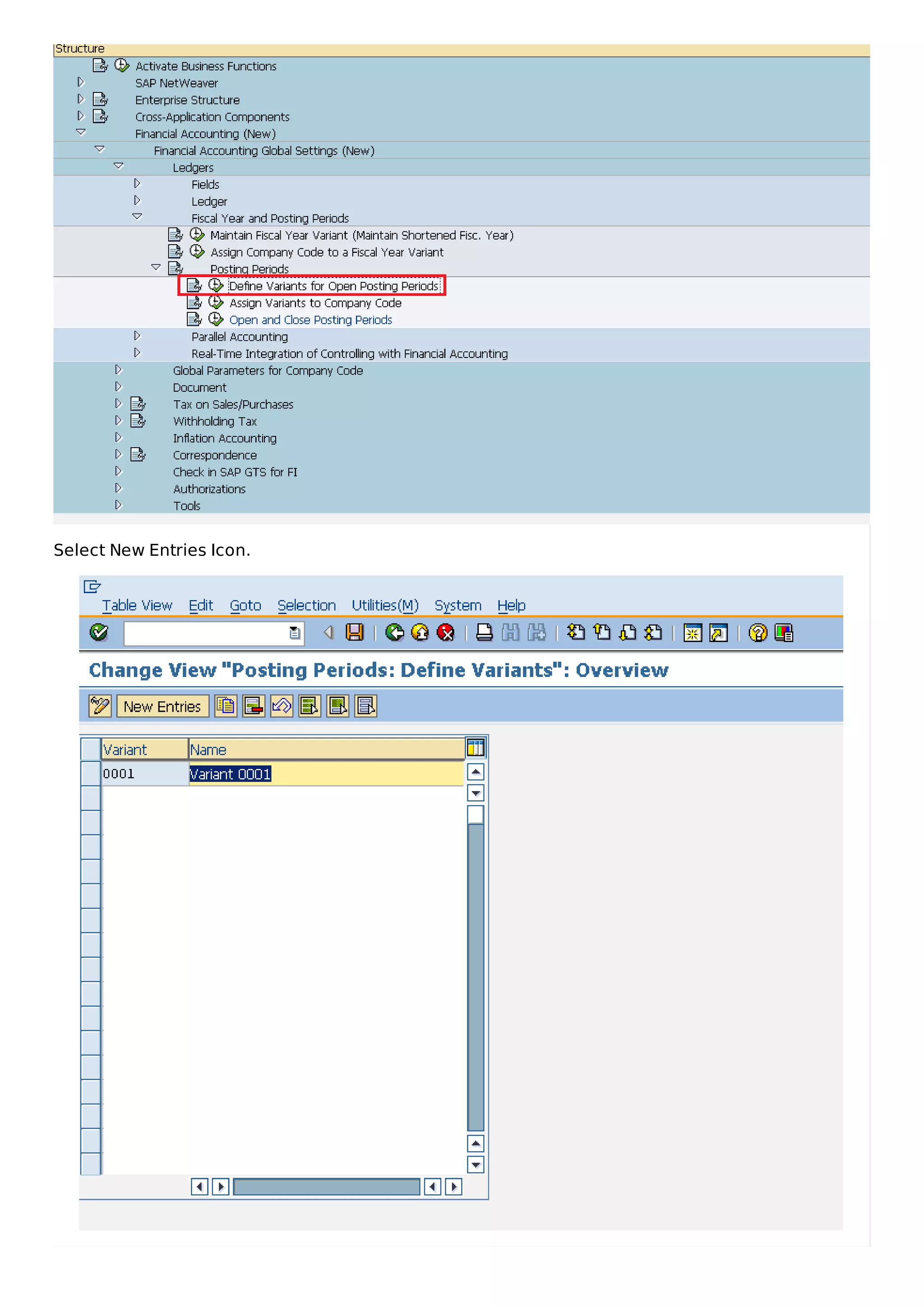Image resolution: width=924 pixels, height=1308 pixels.
Task: Collapse the Posting Periods tree node
Action: [155, 267]
